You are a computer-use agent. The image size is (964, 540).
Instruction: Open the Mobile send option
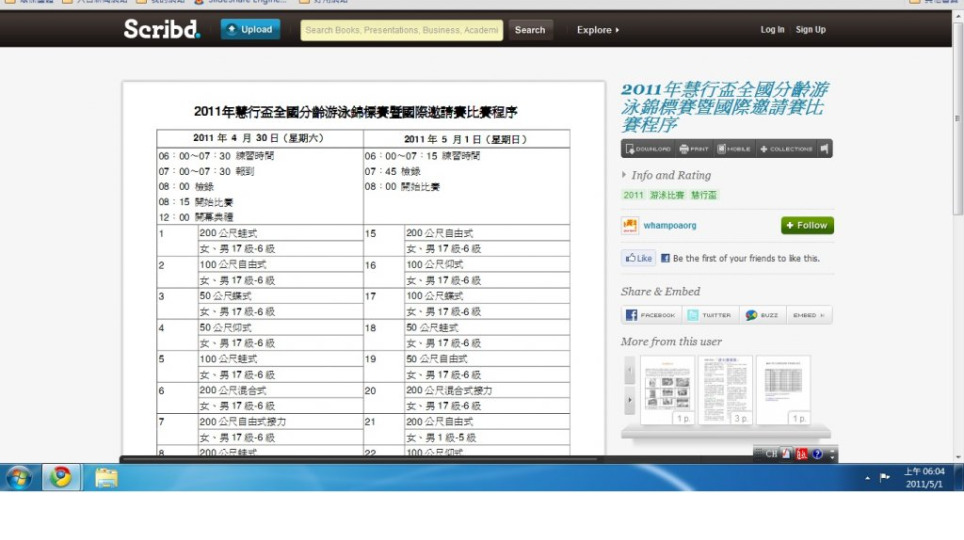733,149
